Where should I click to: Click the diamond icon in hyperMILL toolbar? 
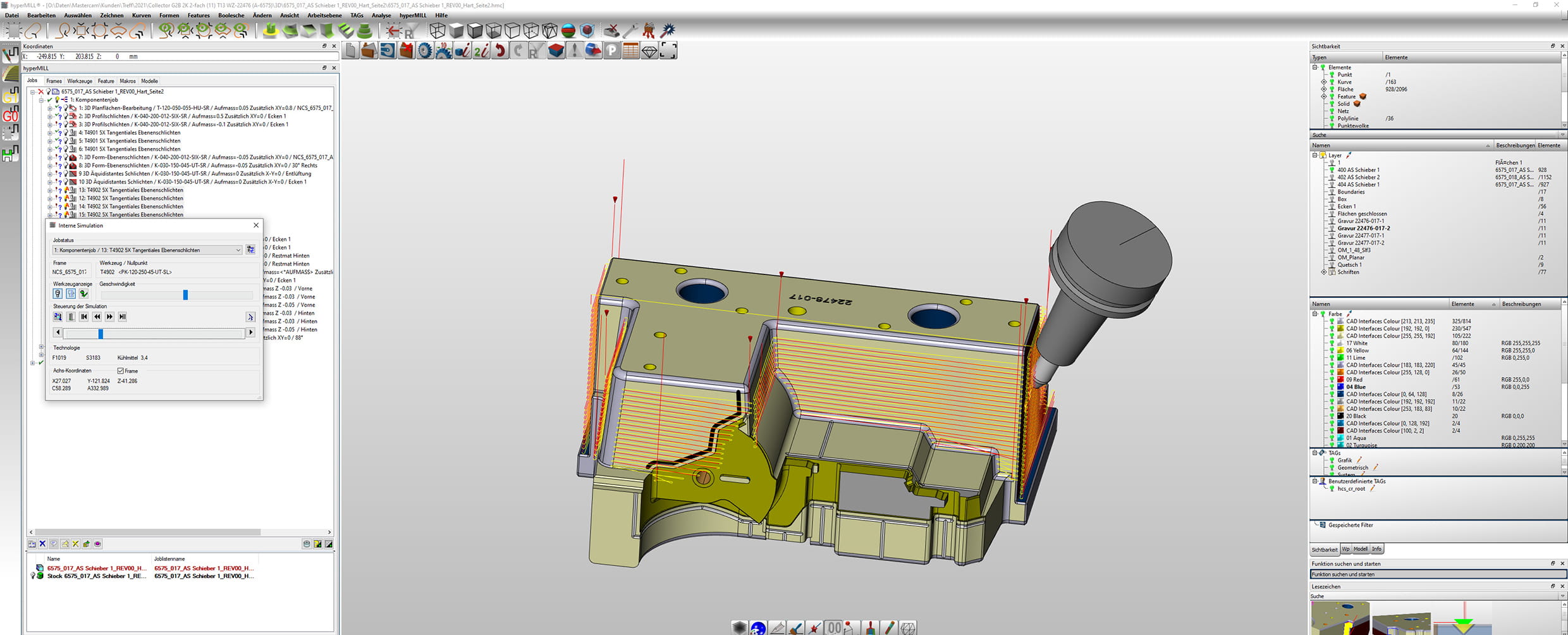point(649,51)
